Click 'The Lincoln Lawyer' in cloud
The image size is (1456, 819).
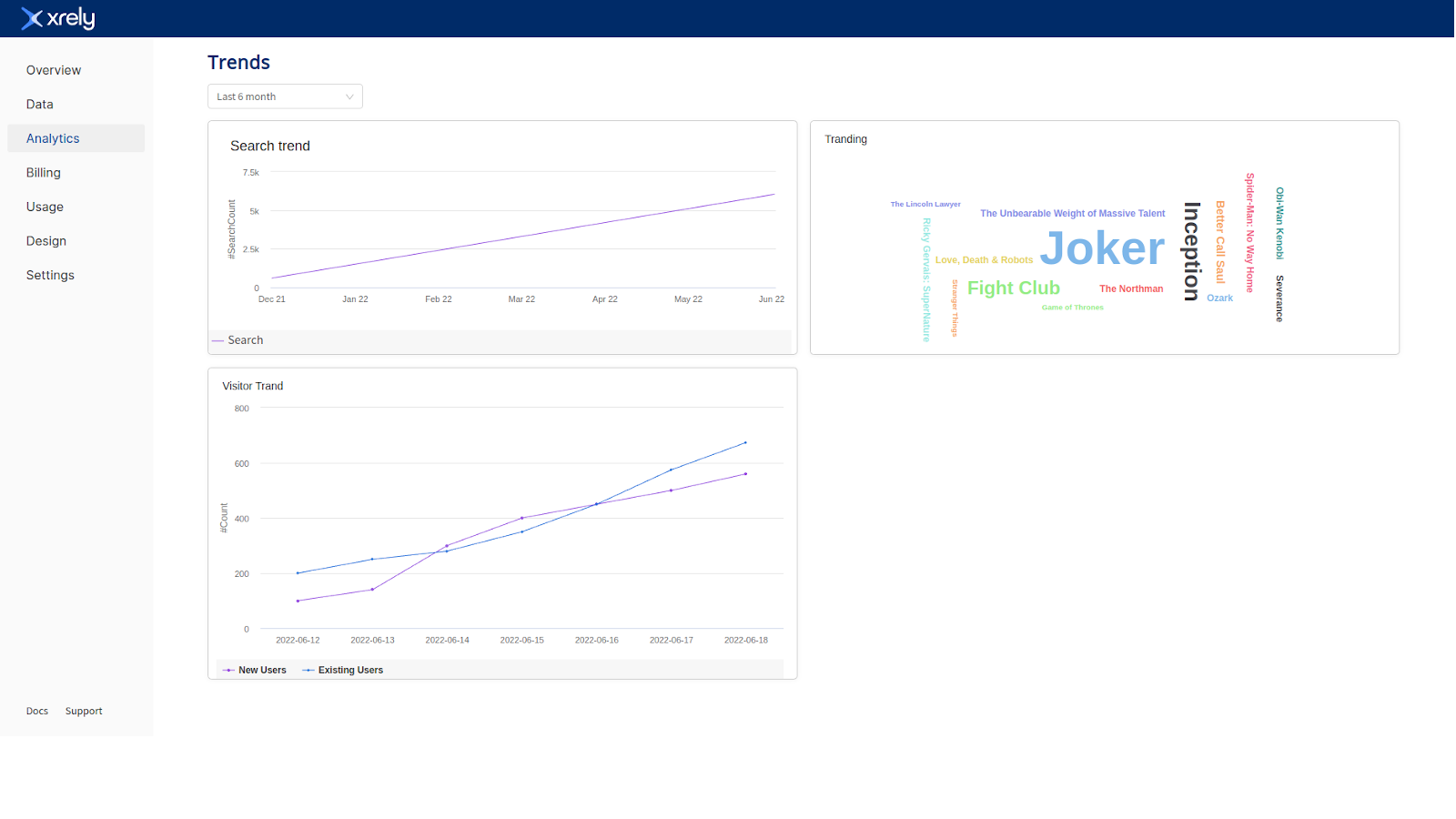[925, 205]
